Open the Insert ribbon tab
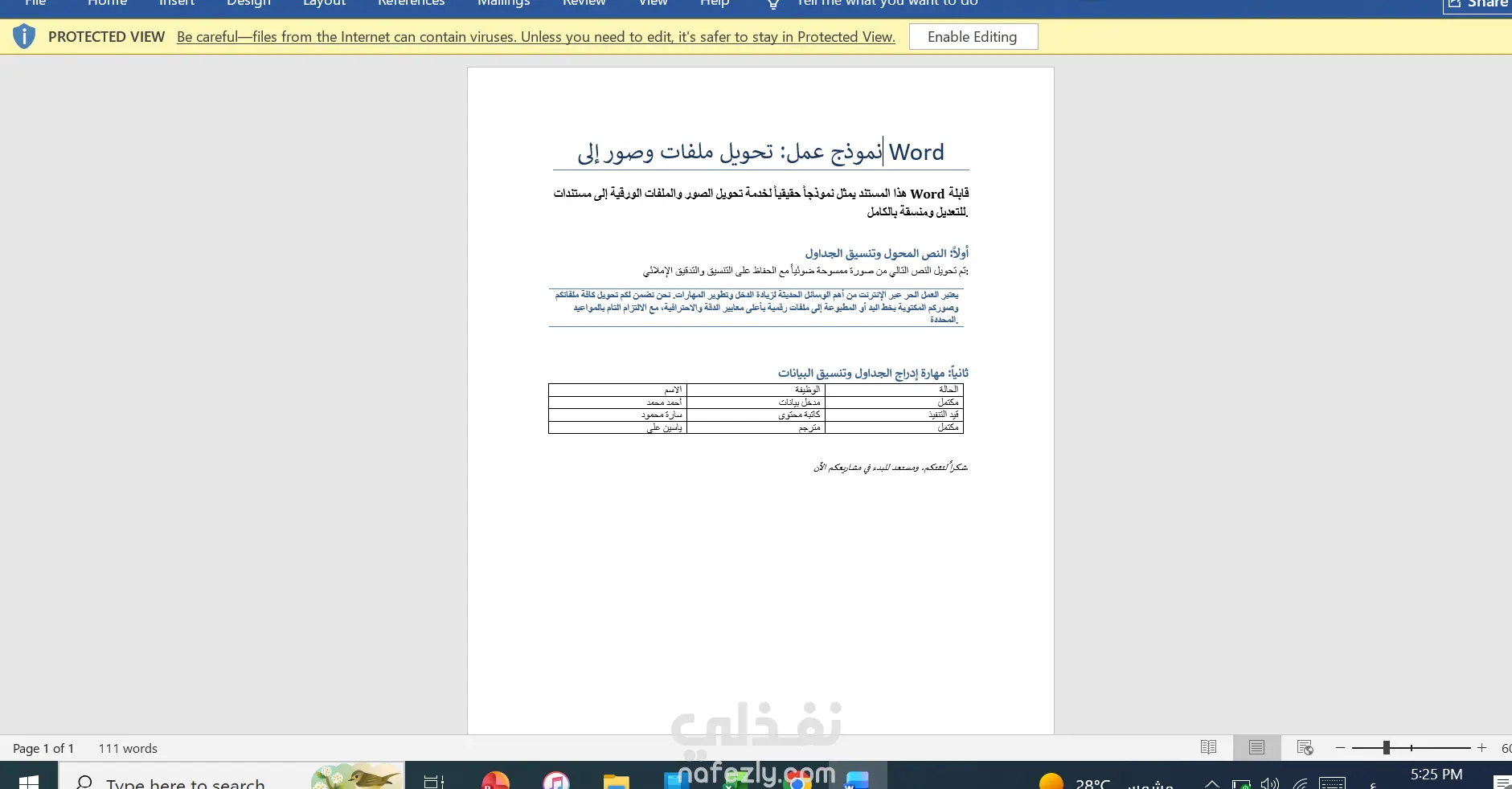This screenshot has height=789, width=1512. tap(177, 4)
